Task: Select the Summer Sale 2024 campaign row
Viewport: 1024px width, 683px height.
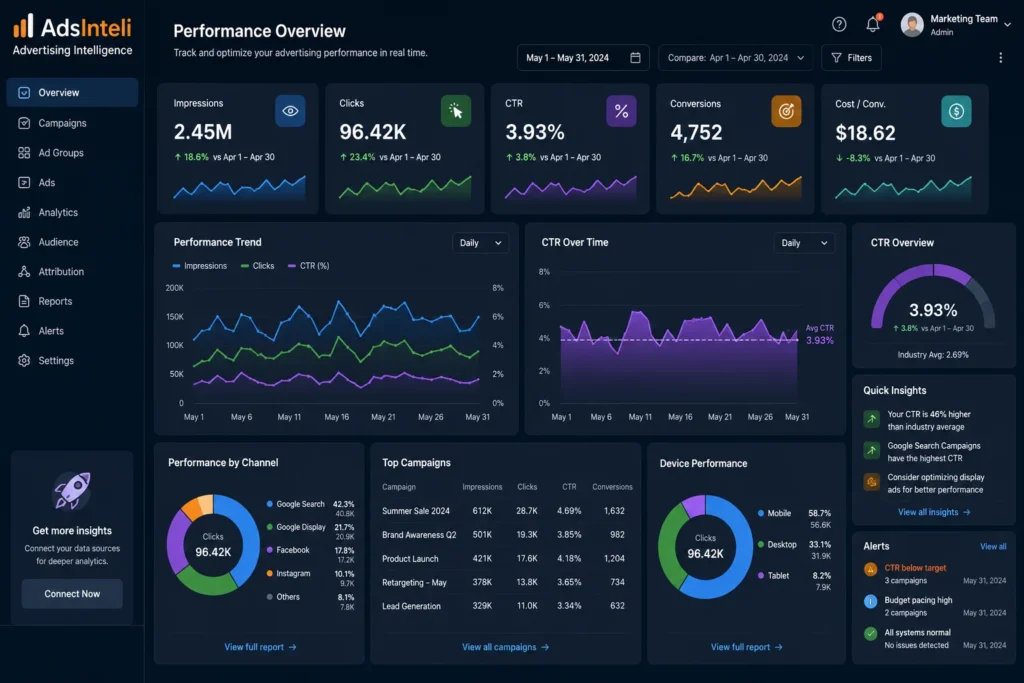Action: click(505, 511)
